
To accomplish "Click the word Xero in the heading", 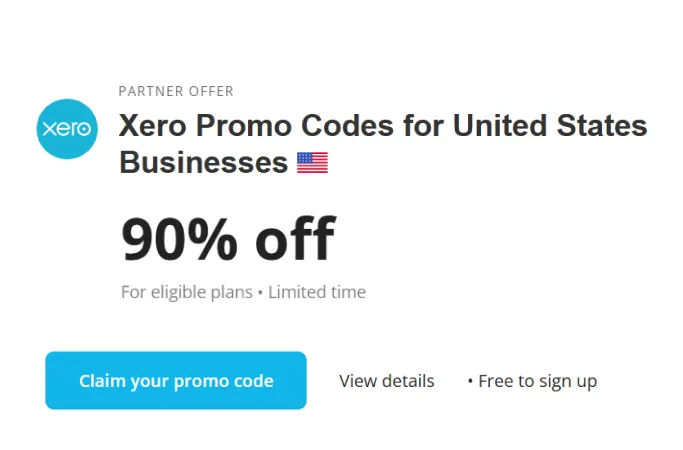I will [x=152, y=127].
